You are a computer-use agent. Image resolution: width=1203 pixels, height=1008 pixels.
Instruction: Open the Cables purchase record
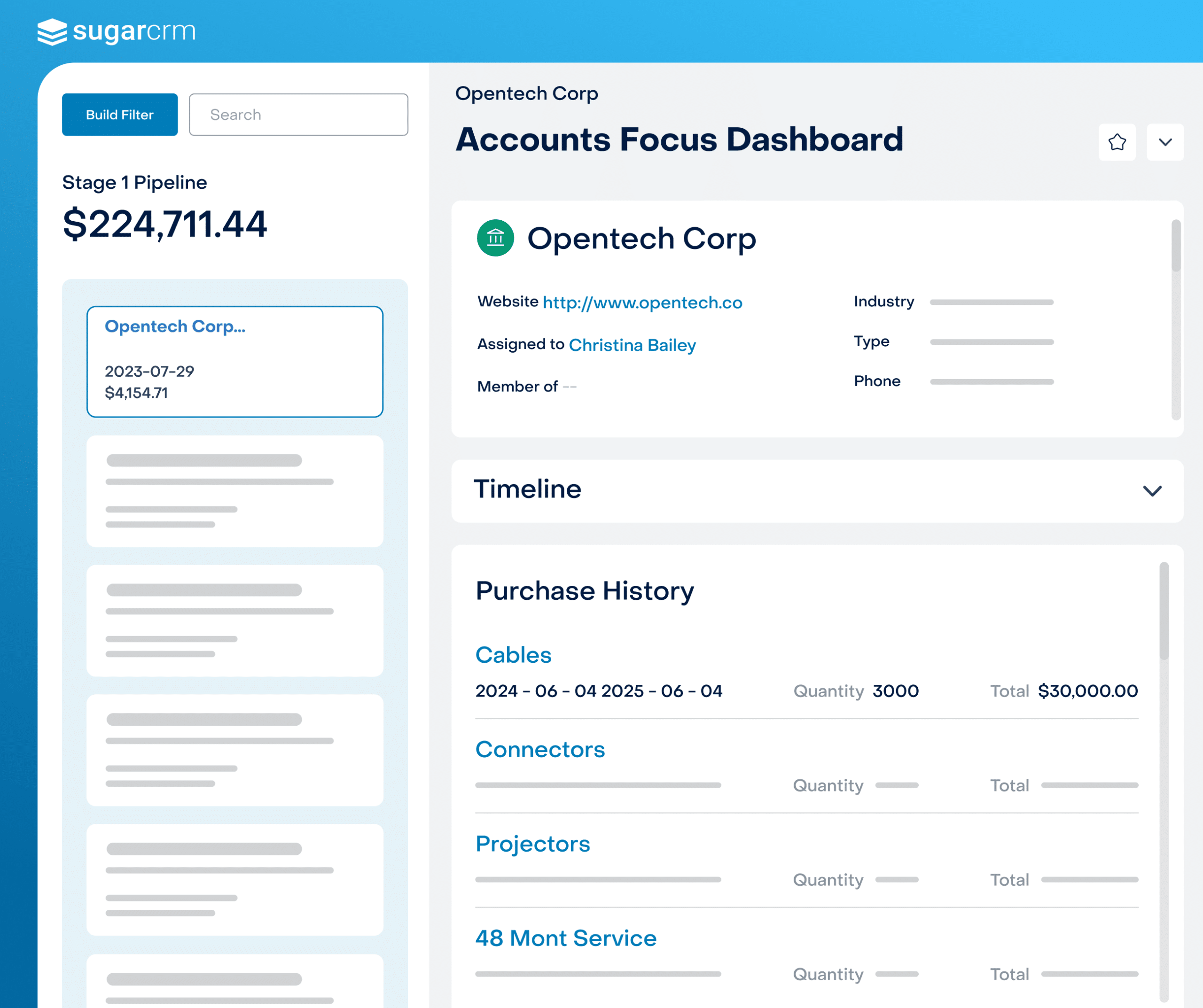pos(513,655)
